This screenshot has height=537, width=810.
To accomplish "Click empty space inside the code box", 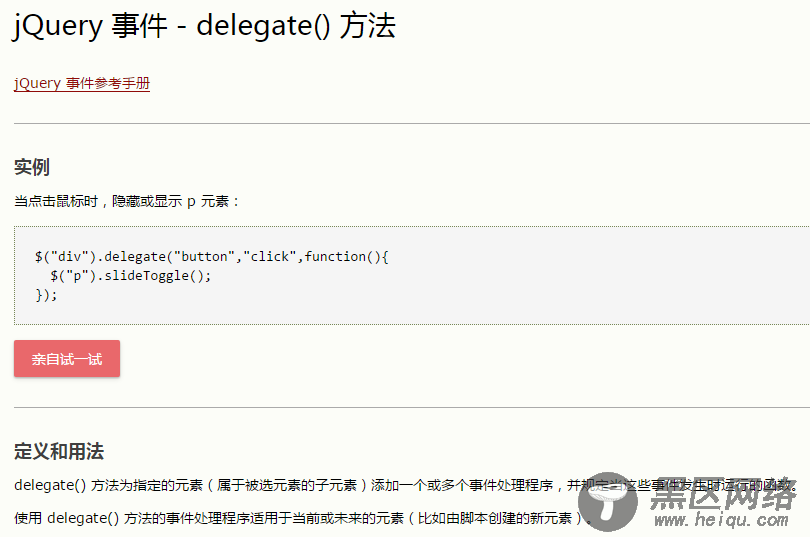I will (600, 290).
